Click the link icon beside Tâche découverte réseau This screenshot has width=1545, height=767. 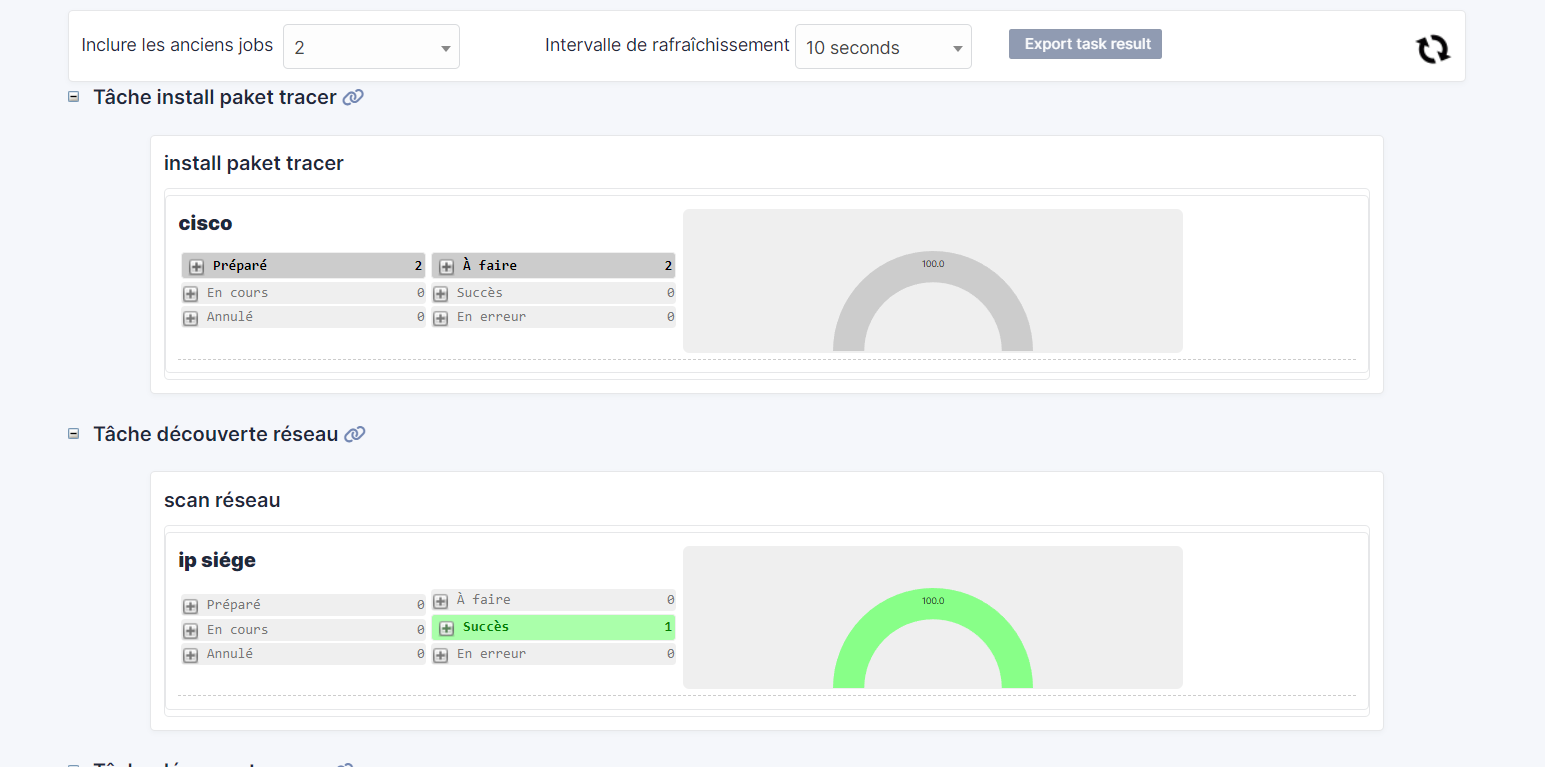[x=354, y=434]
